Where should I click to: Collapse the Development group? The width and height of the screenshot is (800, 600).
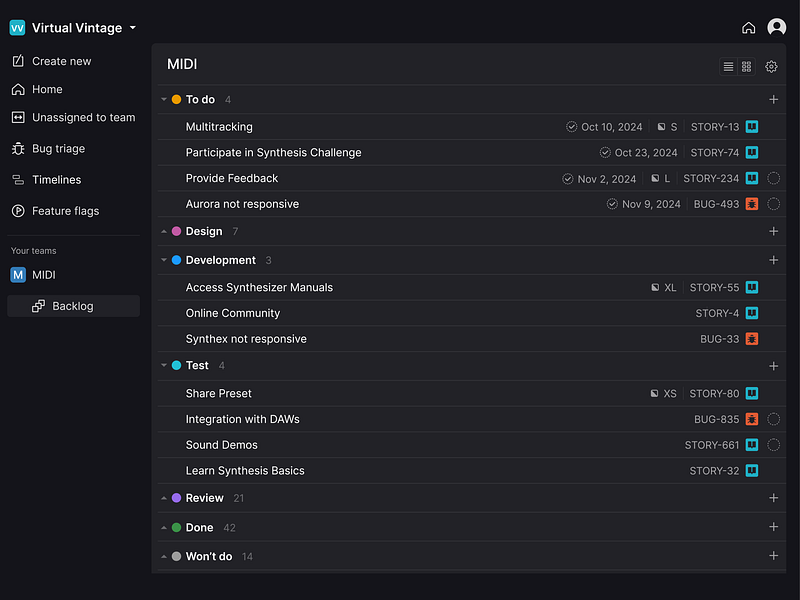click(x=164, y=260)
